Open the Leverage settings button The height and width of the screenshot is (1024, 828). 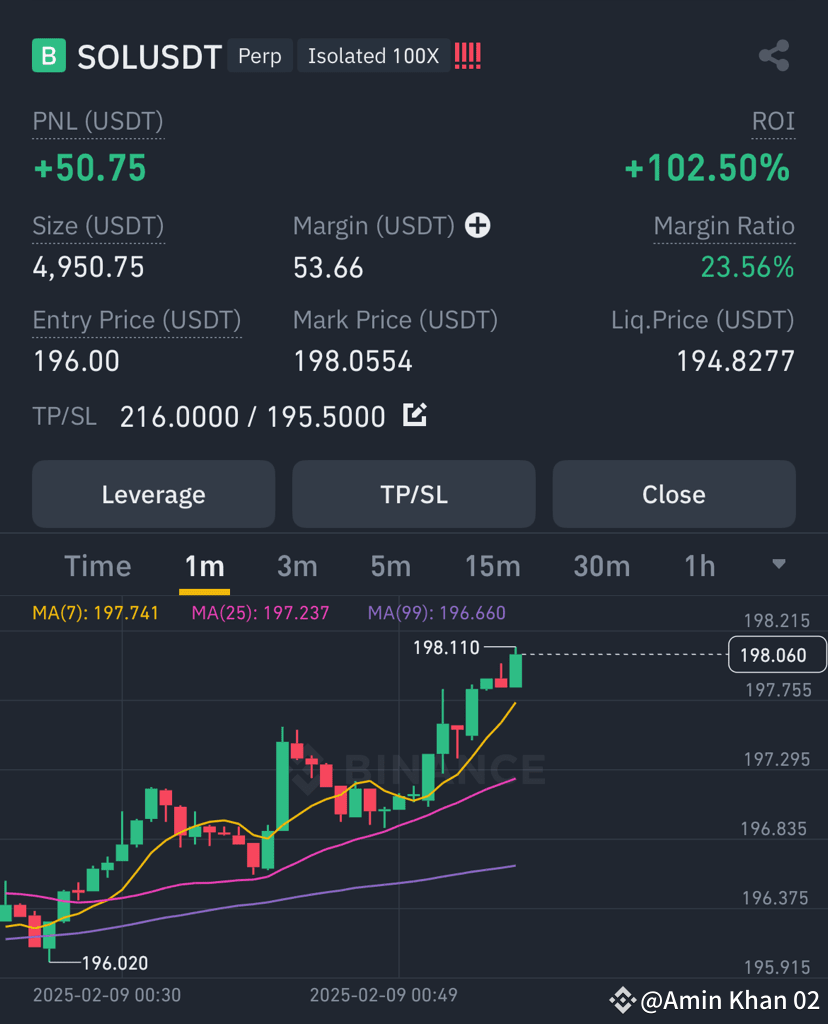(x=153, y=494)
